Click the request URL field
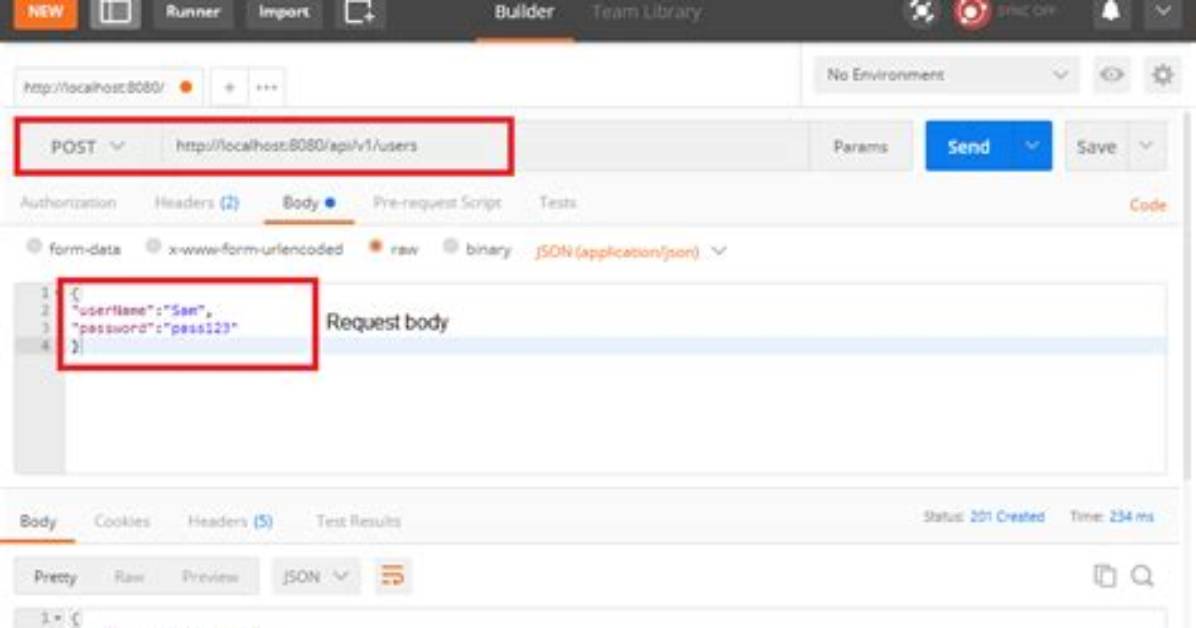 [484, 147]
